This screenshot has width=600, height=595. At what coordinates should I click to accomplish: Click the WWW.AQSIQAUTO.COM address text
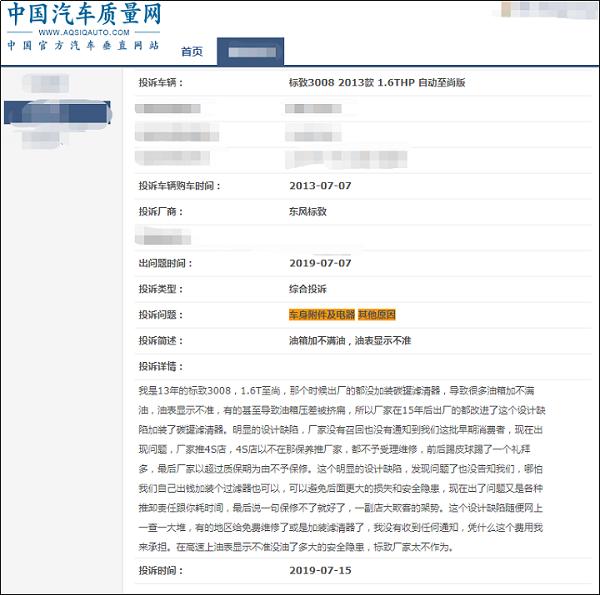[x=84, y=33]
